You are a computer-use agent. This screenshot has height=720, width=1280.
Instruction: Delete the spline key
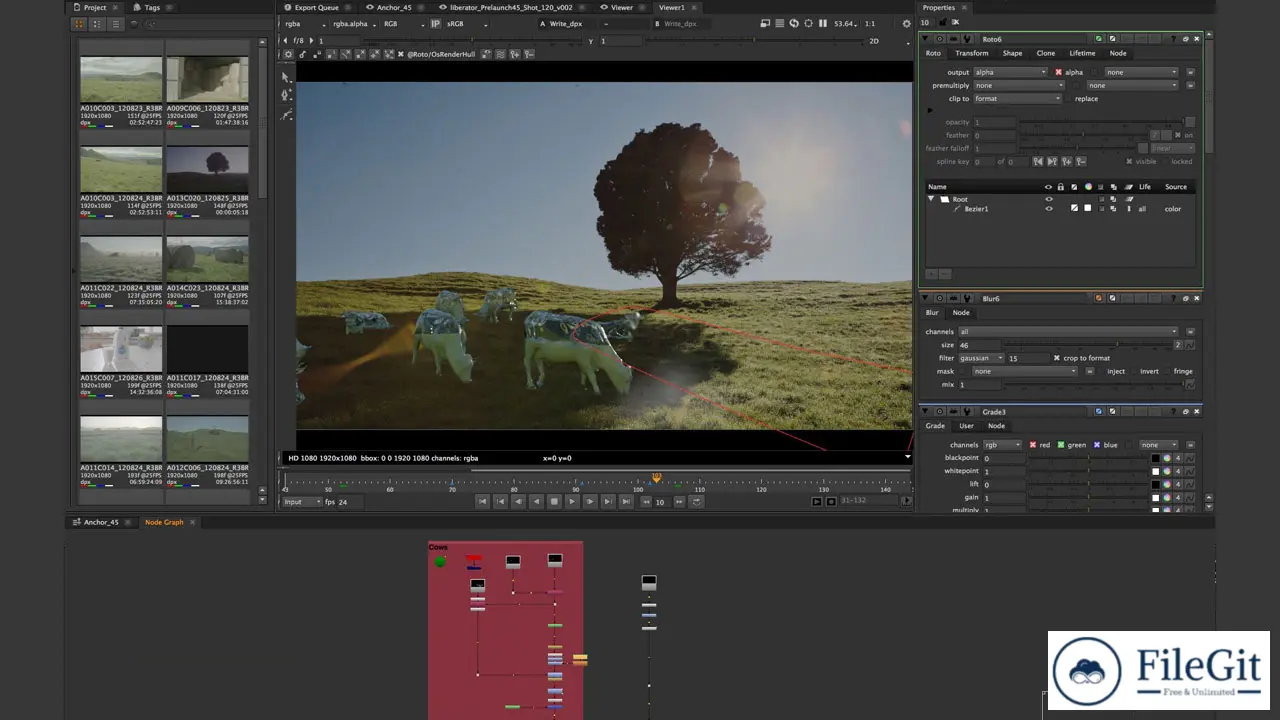click(1083, 161)
